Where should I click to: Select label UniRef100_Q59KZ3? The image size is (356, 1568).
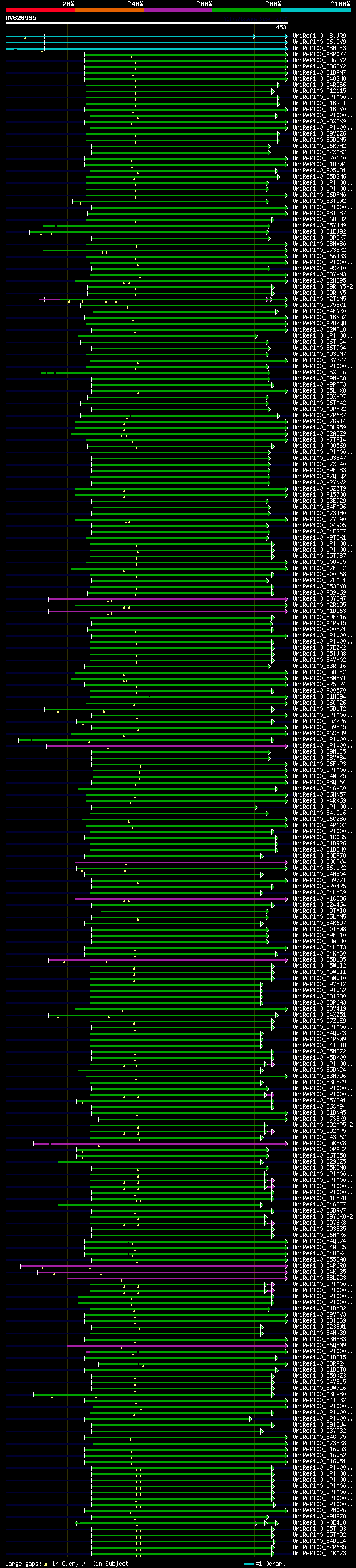click(x=319, y=1376)
